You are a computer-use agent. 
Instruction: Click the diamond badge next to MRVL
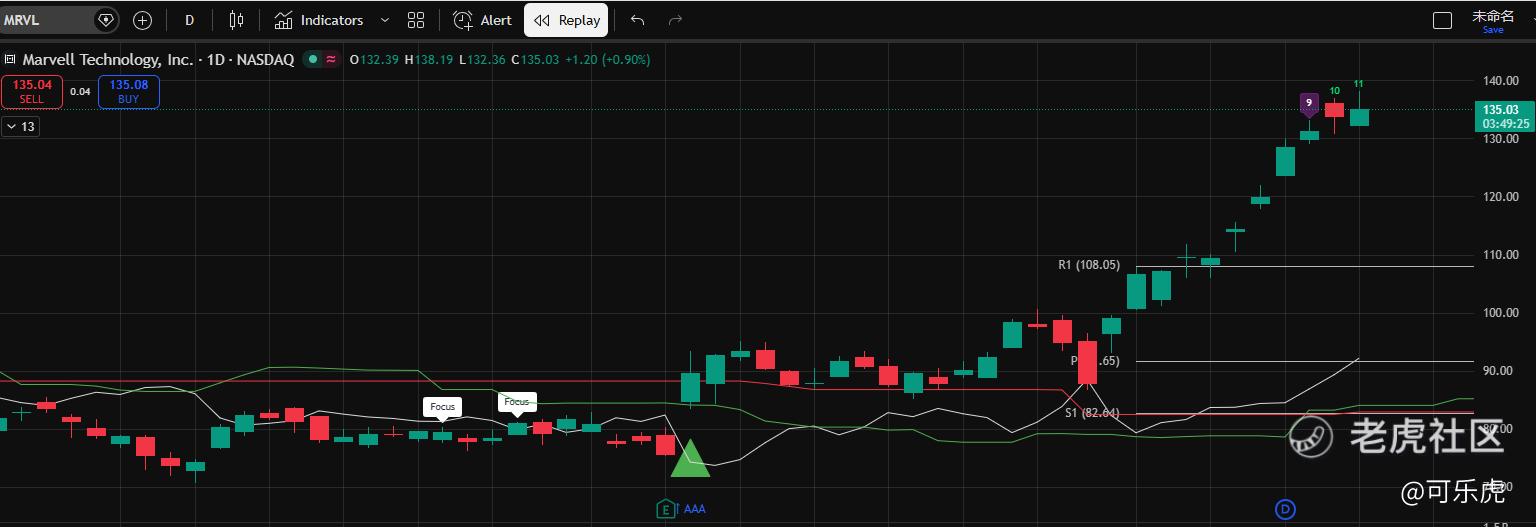(106, 20)
